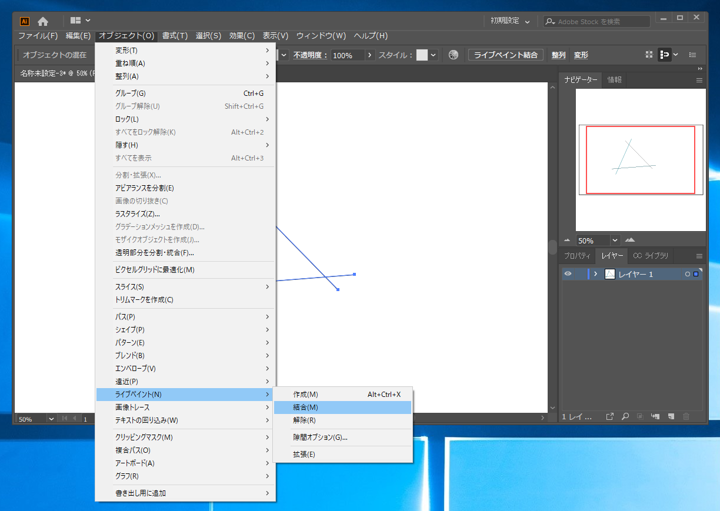
Task: Switch to the CC ライブラリ tab
Action: (651, 256)
